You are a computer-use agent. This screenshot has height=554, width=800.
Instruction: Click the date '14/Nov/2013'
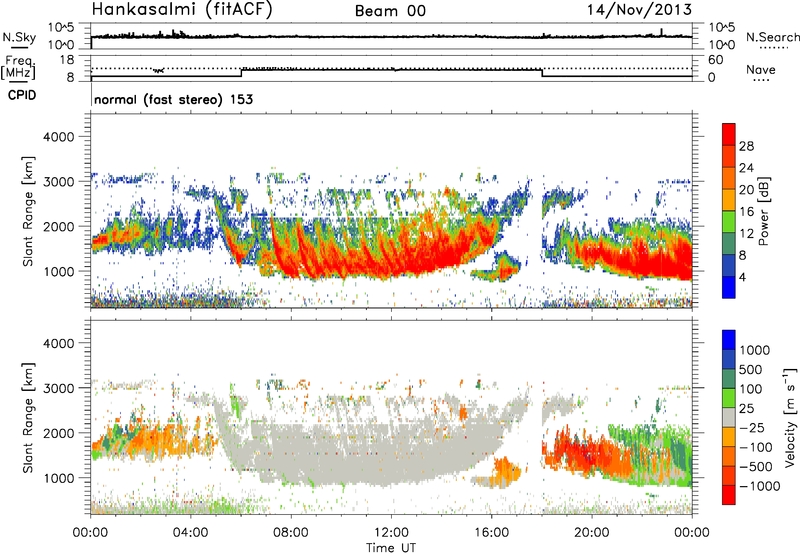tap(639, 9)
